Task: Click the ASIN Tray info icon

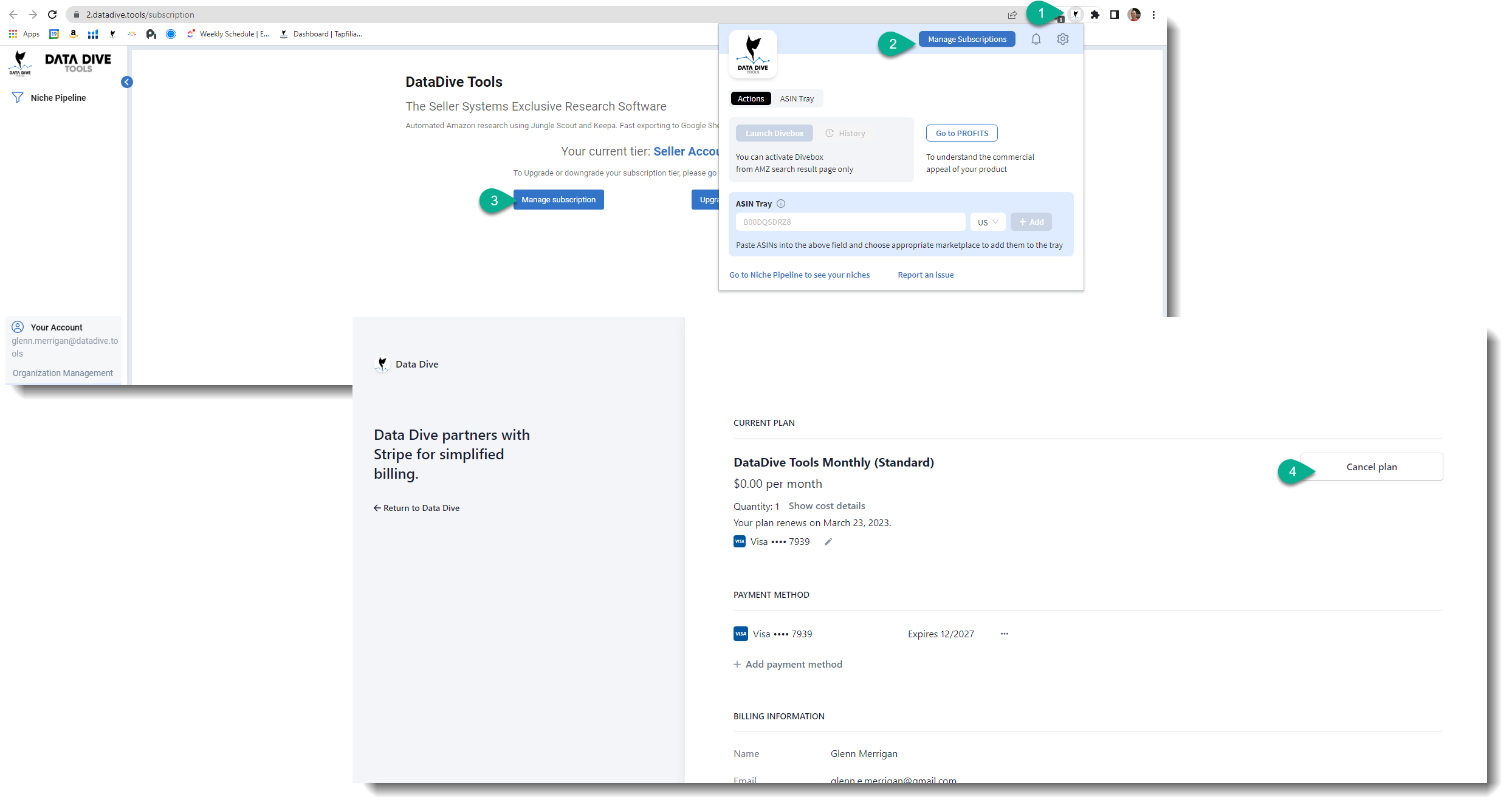Action: click(x=782, y=204)
